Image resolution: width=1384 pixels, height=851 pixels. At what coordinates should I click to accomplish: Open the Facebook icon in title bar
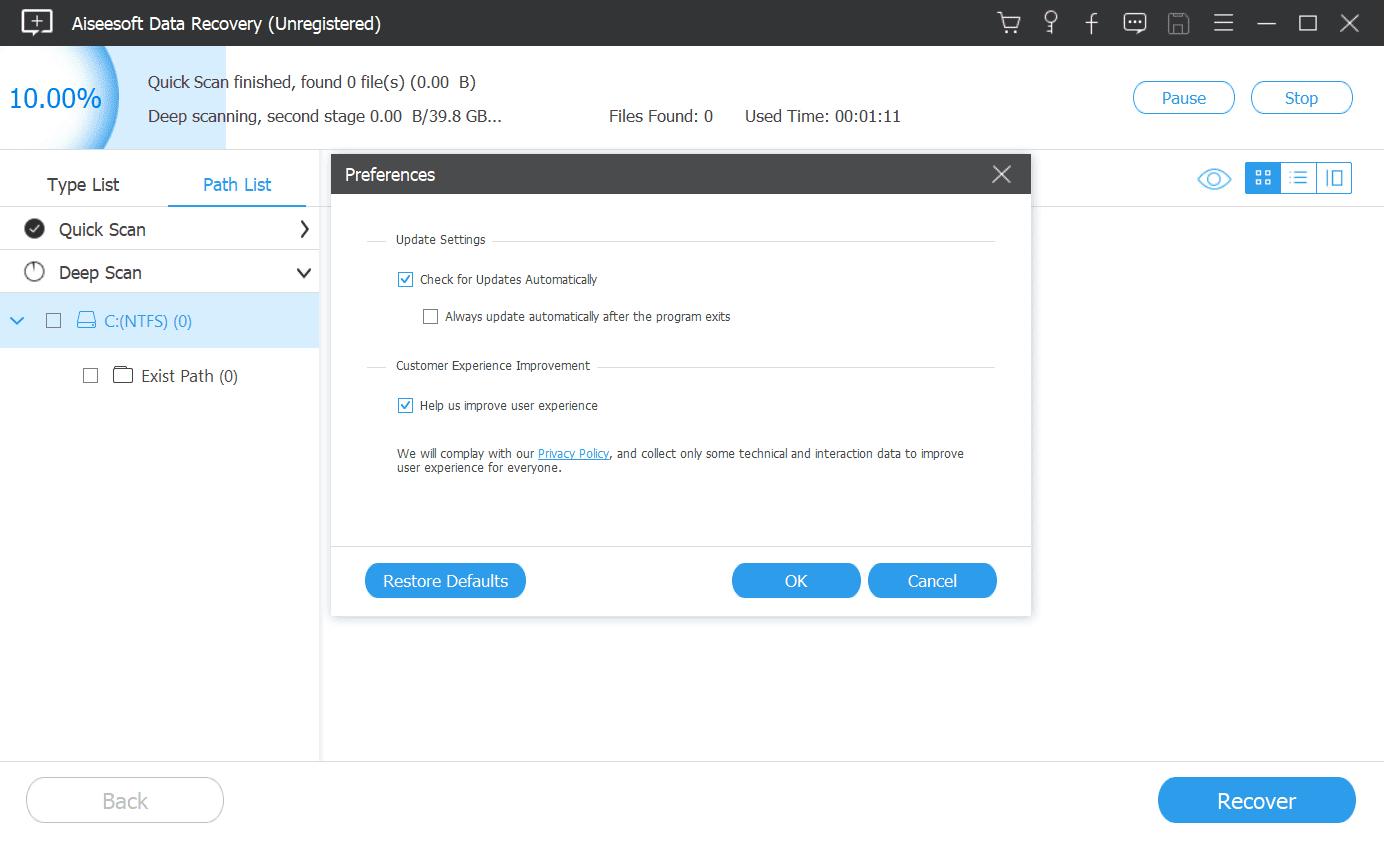pos(1092,23)
